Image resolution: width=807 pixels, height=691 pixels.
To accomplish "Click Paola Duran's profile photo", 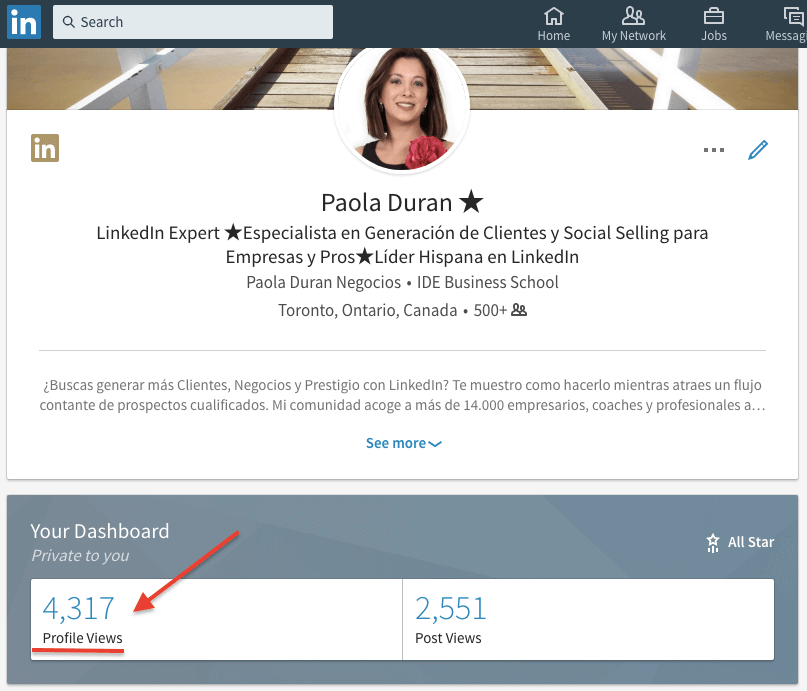I will (402, 108).
